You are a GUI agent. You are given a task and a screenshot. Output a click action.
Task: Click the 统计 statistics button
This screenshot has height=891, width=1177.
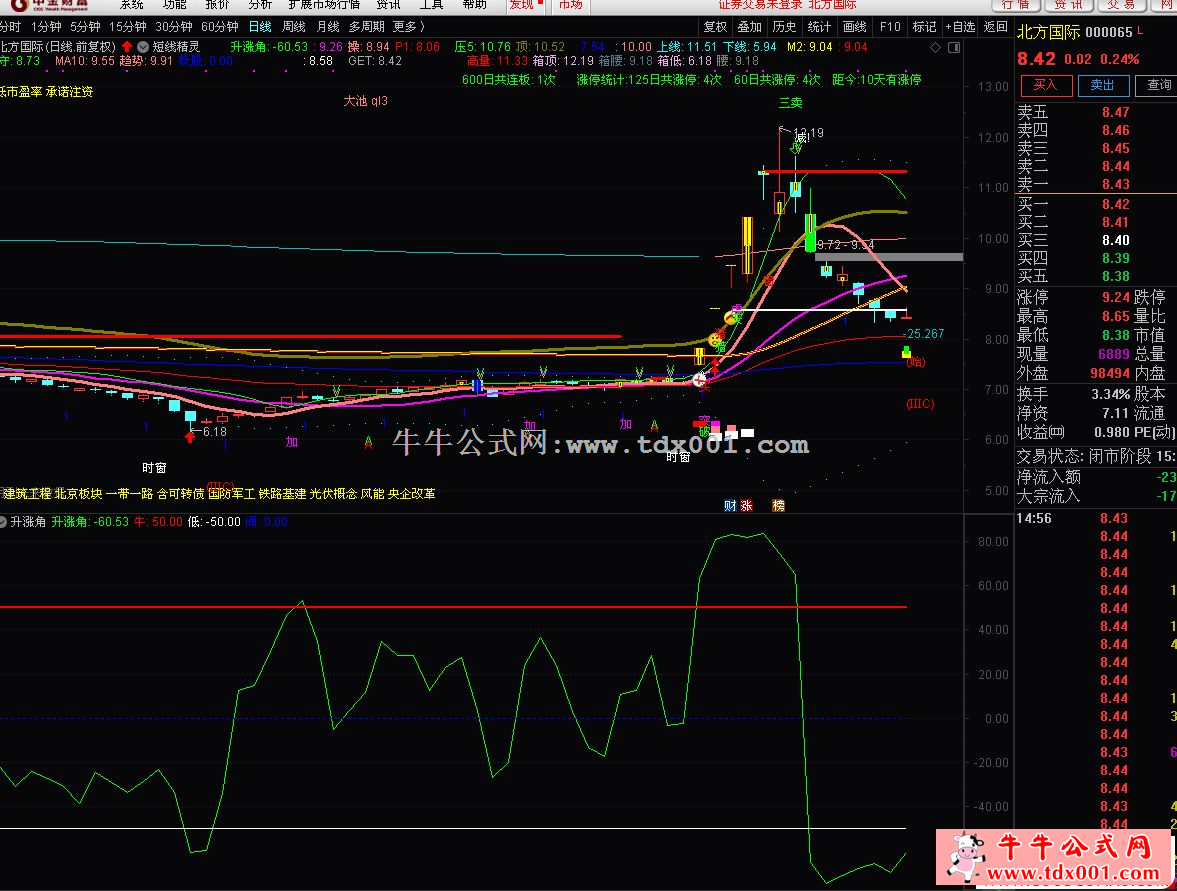(x=819, y=26)
